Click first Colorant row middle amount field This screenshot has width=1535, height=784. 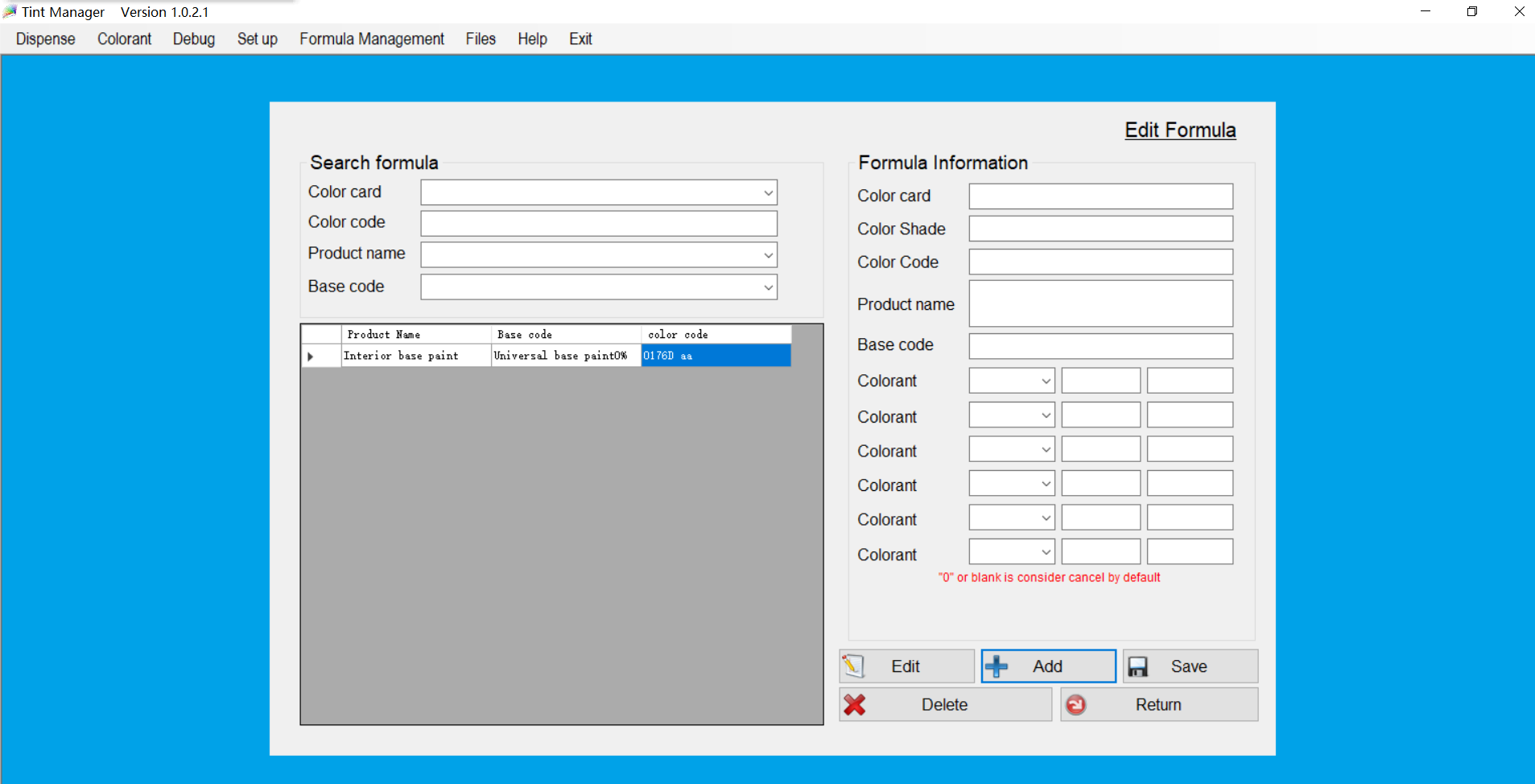[x=1101, y=381]
